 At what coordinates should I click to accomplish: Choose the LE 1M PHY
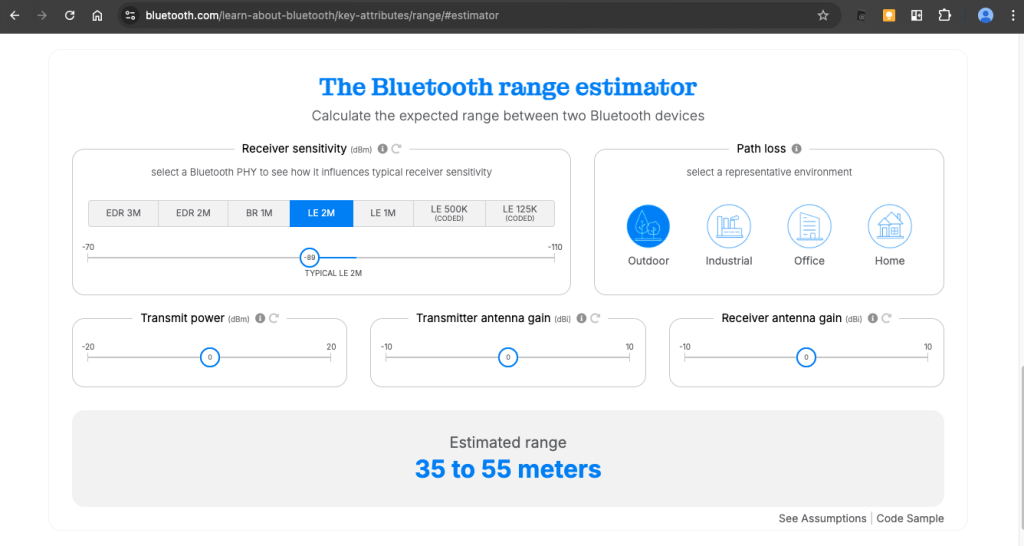coord(383,214)
